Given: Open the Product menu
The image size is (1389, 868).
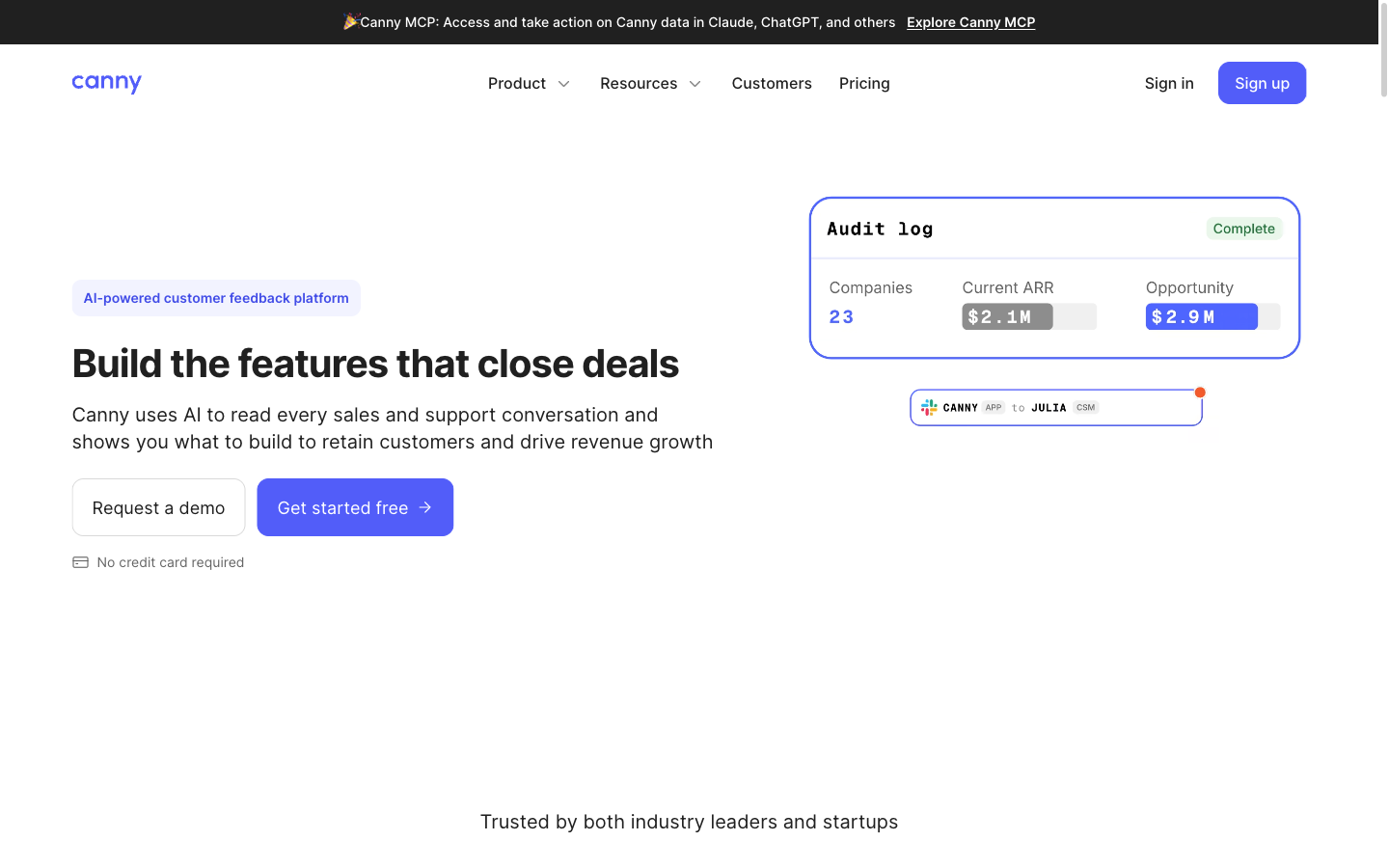Looking at the screenshot, I should [x=529, y=83].
